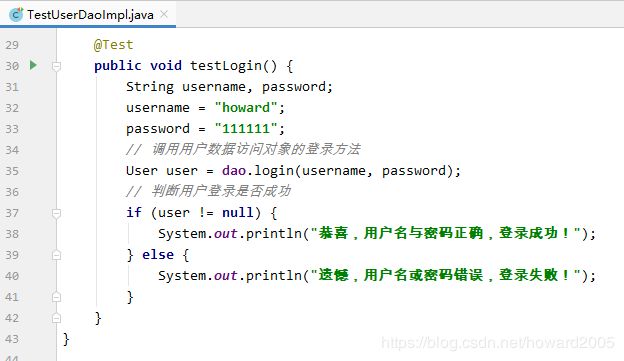The height and width of the screenshot is (361, 624).
Task: Select the TestUserDaoImpl.java editor tab
Action: click(88, 14)
